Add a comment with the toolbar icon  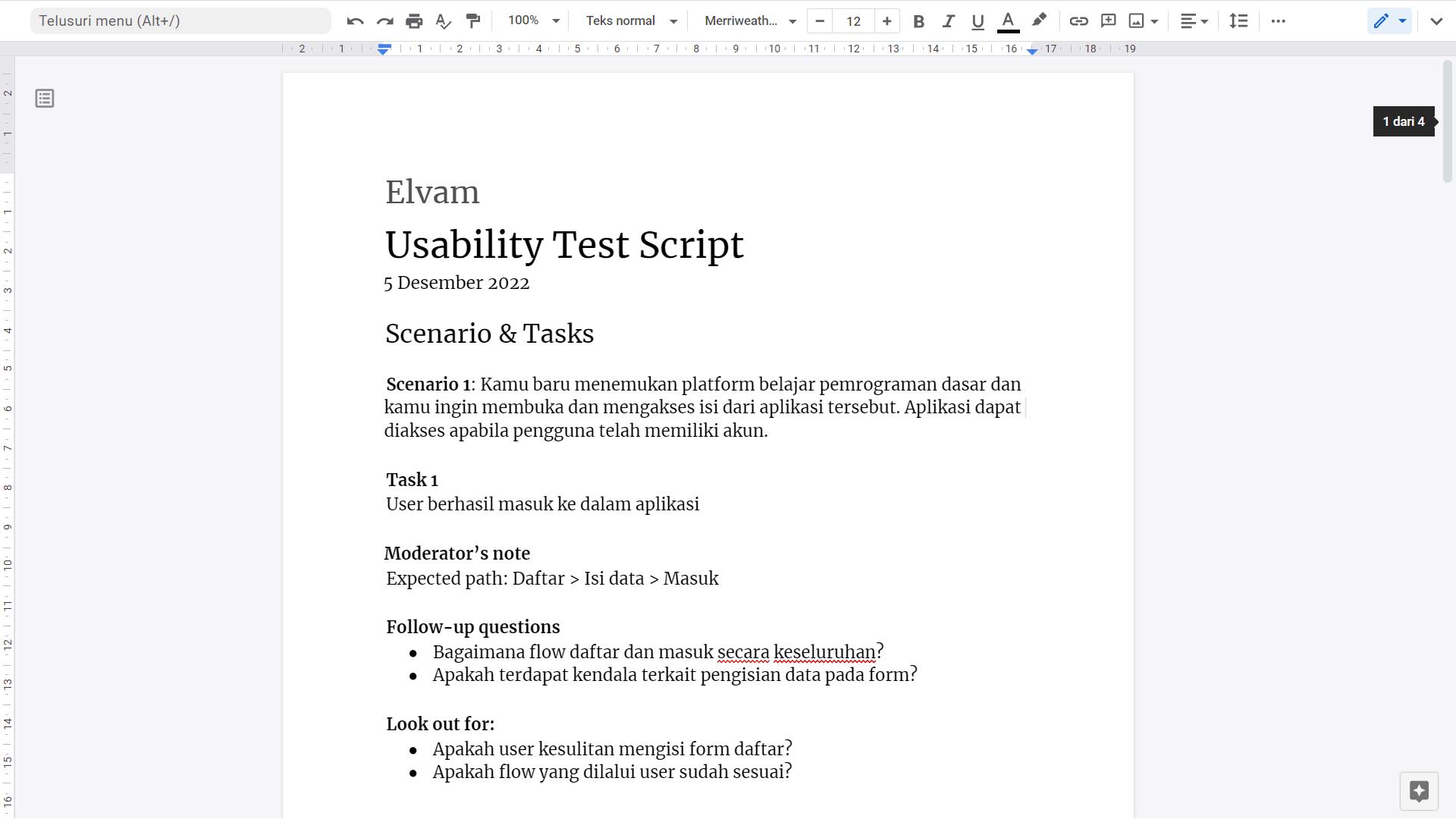coord(1108,21)
